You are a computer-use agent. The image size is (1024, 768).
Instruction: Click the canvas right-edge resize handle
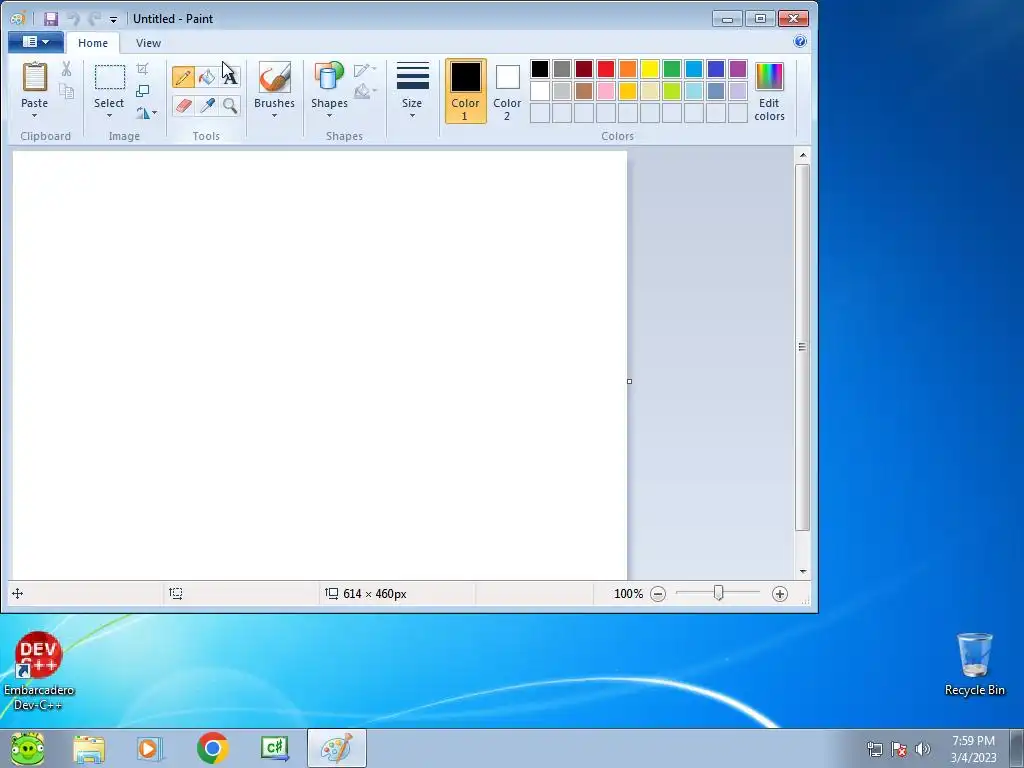coord(630,381)
